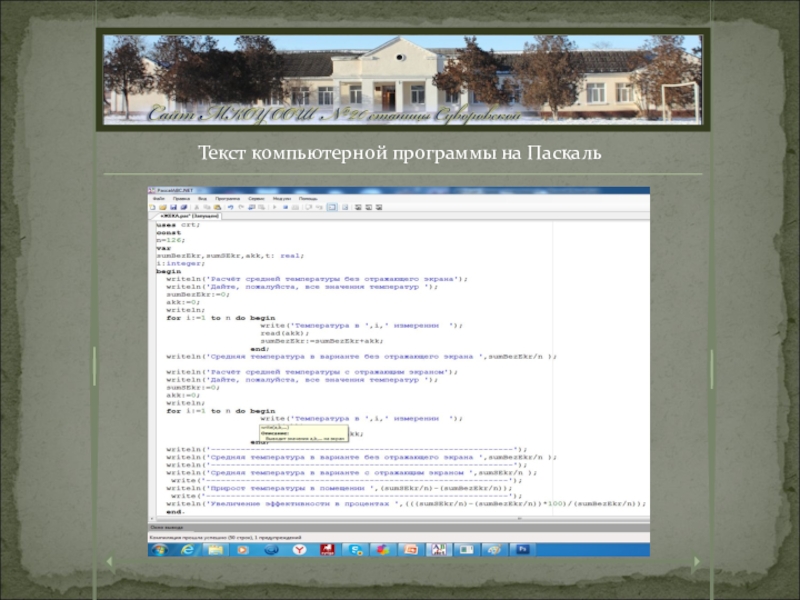Open the Сервис menu
800x600 pixels.
click(x=257, y=199)
